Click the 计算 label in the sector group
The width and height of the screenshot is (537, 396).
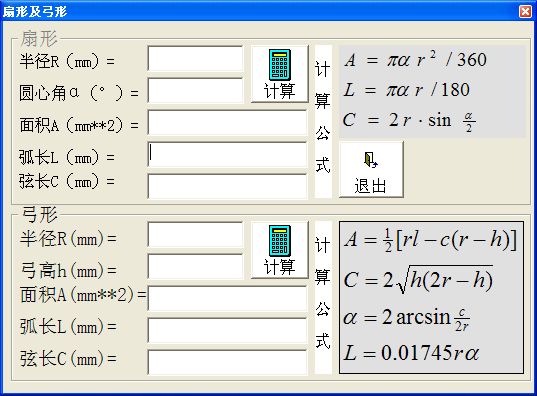coord(279,91)
